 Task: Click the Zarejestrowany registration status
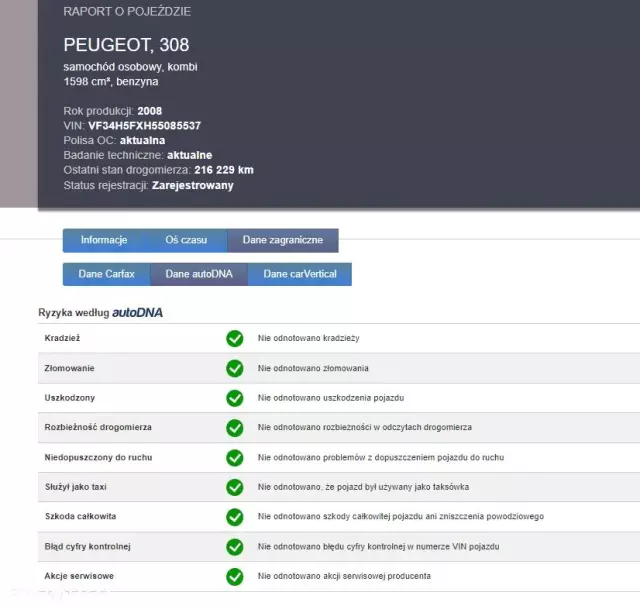[193, 185]
